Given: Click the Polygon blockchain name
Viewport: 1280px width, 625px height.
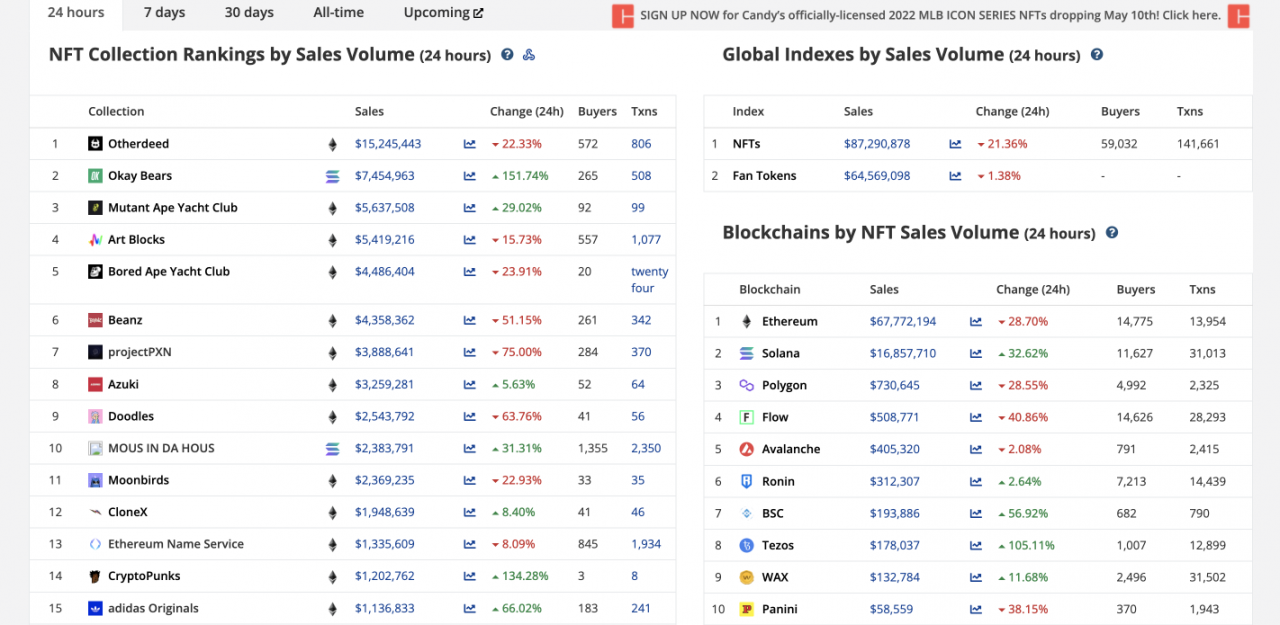Looking at the screenshot, I should point(784,386).
